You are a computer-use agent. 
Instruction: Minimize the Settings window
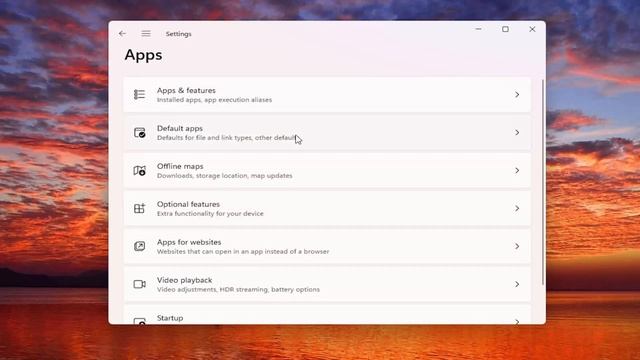(x=478, y=29)
